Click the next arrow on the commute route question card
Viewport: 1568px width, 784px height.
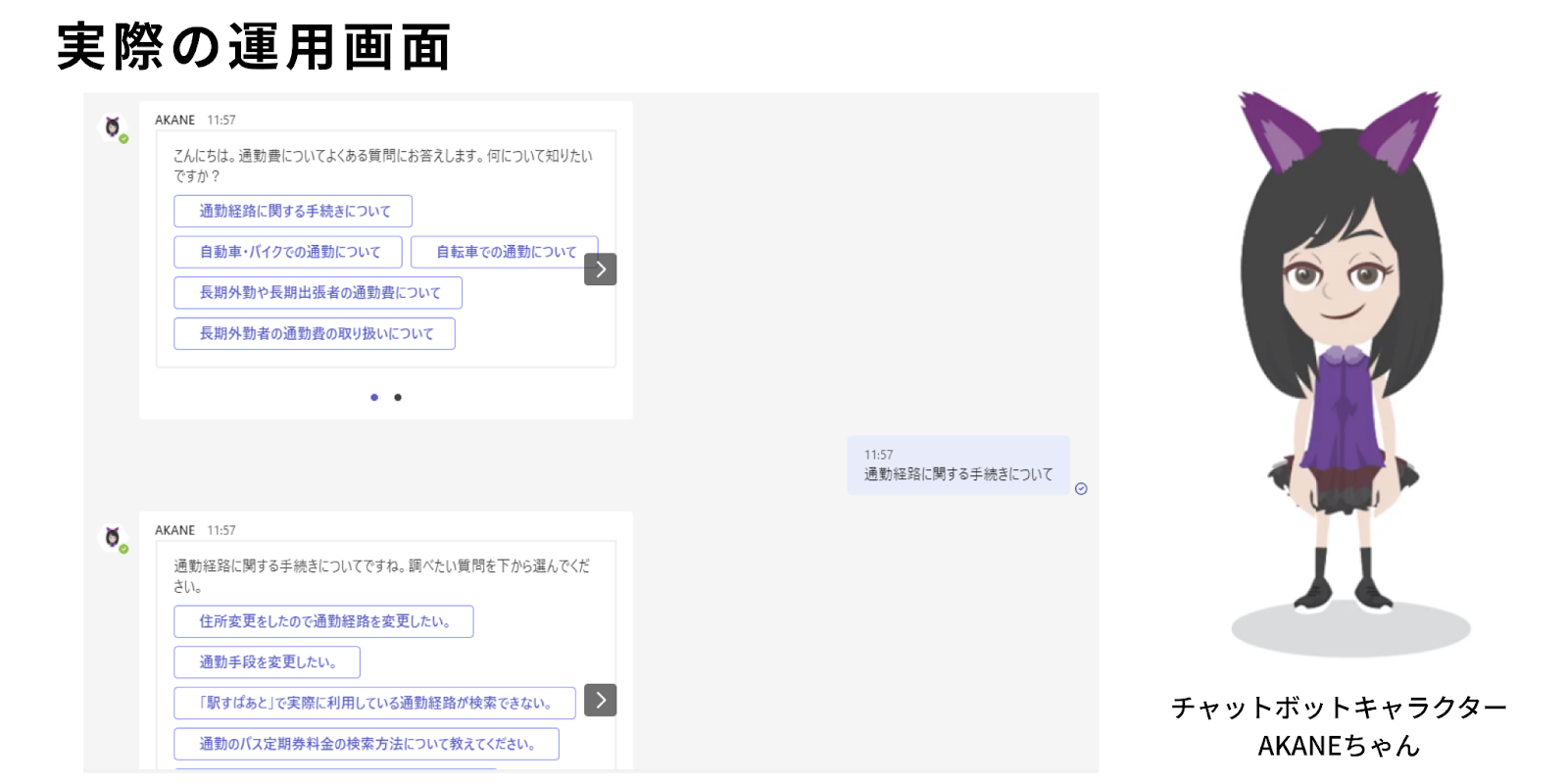click(x=600, y=700)
